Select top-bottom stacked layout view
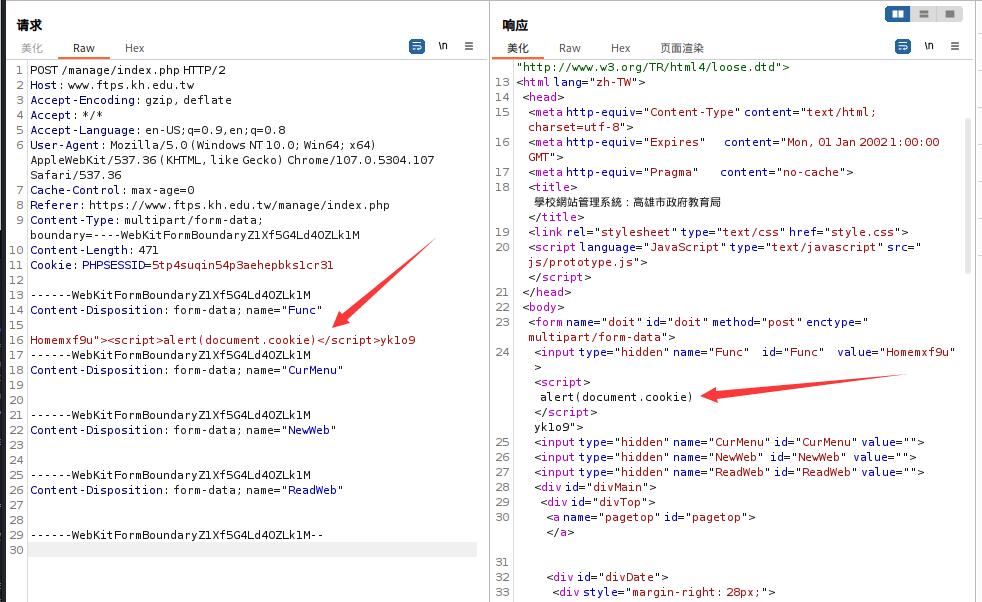Image resolution: width=982 pixels, height=602 pixels. [924, 14]
